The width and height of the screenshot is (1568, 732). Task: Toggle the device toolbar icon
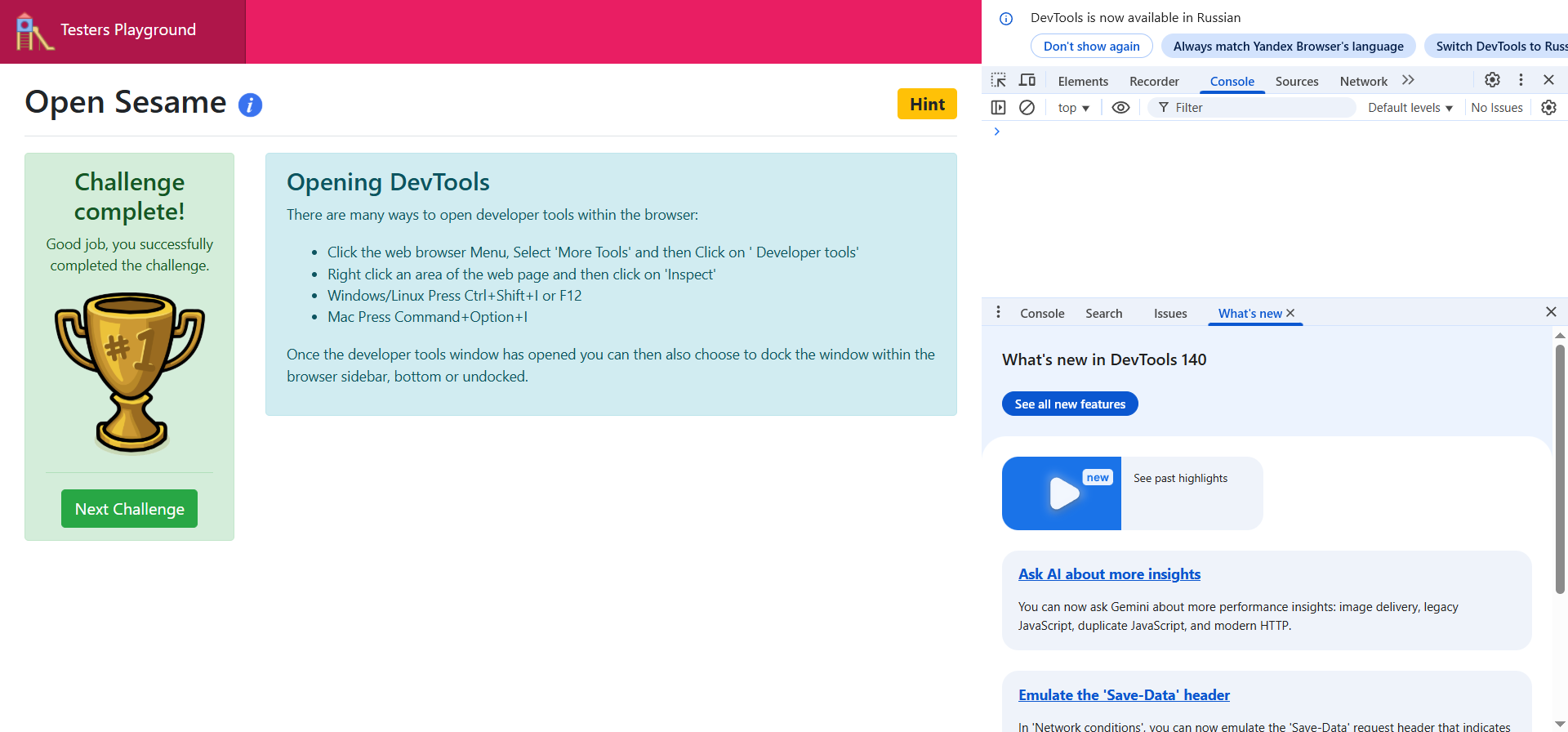pyautogui.click(x=1027, y=80)
